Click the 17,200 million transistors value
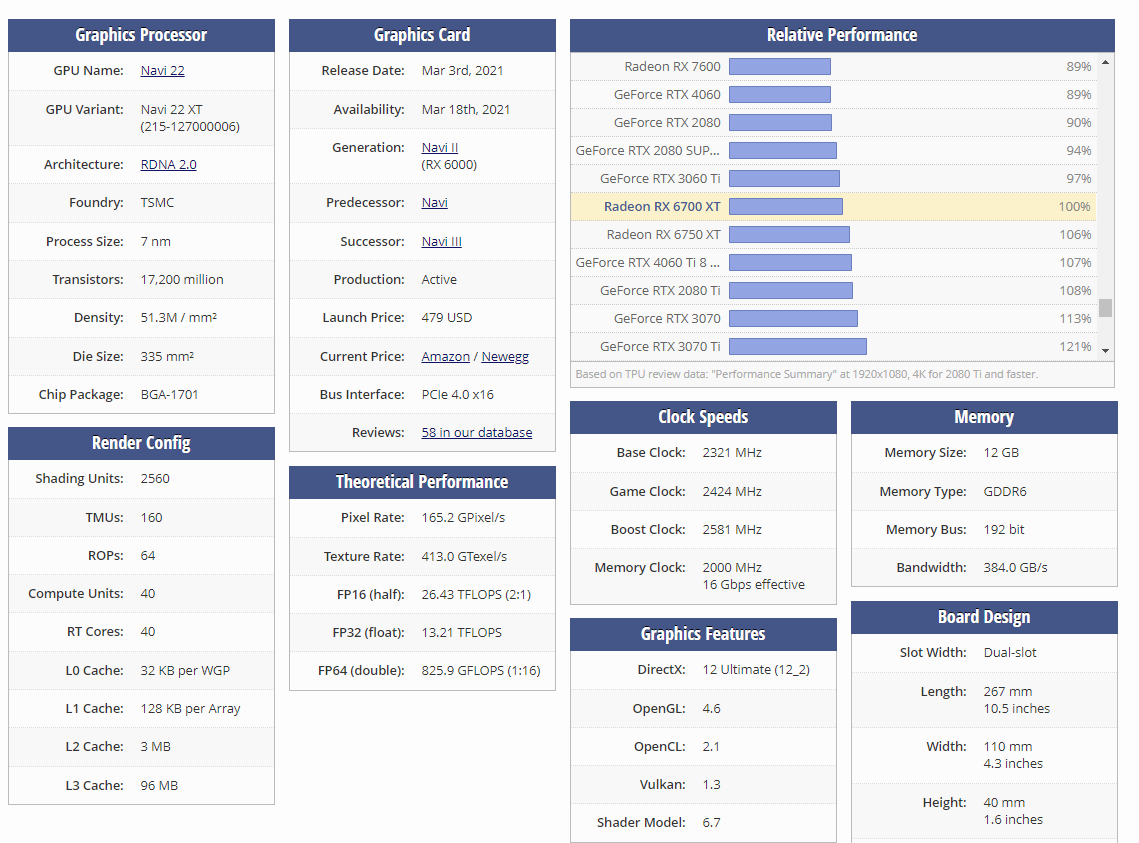This screenshot has width=1139, height=843. [x=182, y=280]
